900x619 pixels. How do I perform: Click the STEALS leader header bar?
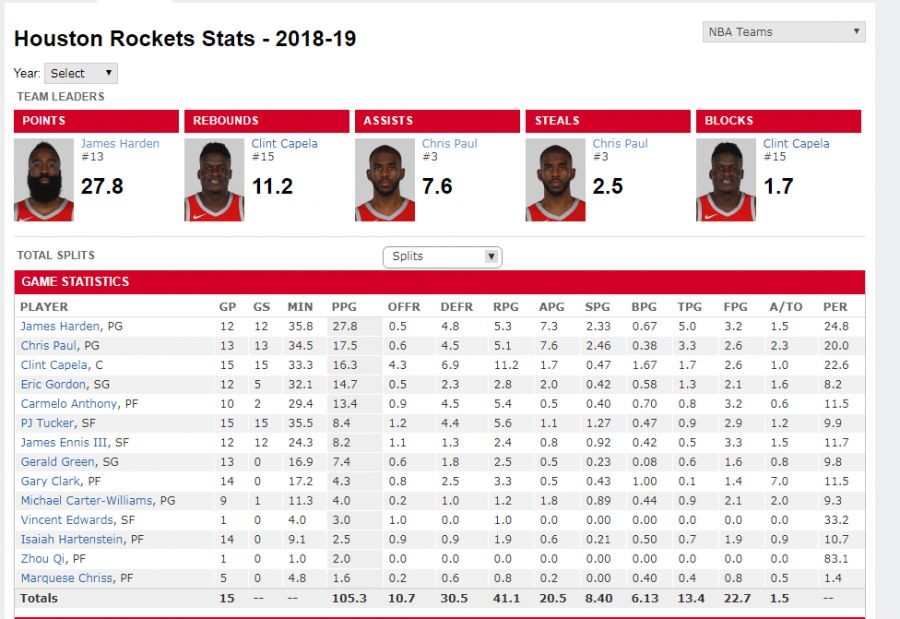(x=608, y=121)
